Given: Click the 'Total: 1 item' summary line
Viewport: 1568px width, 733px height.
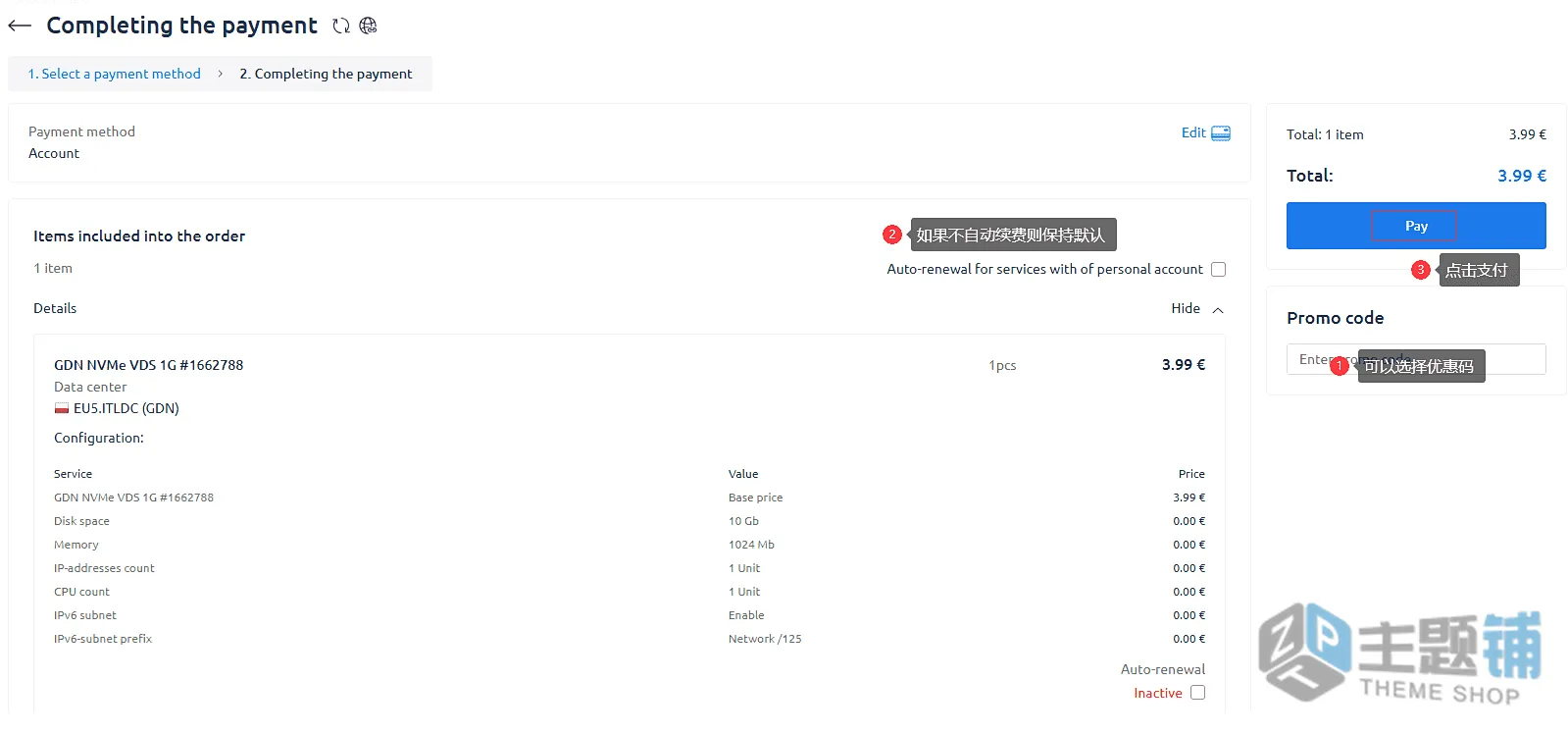Looking at the screenshot, I should click(1325, 134).
